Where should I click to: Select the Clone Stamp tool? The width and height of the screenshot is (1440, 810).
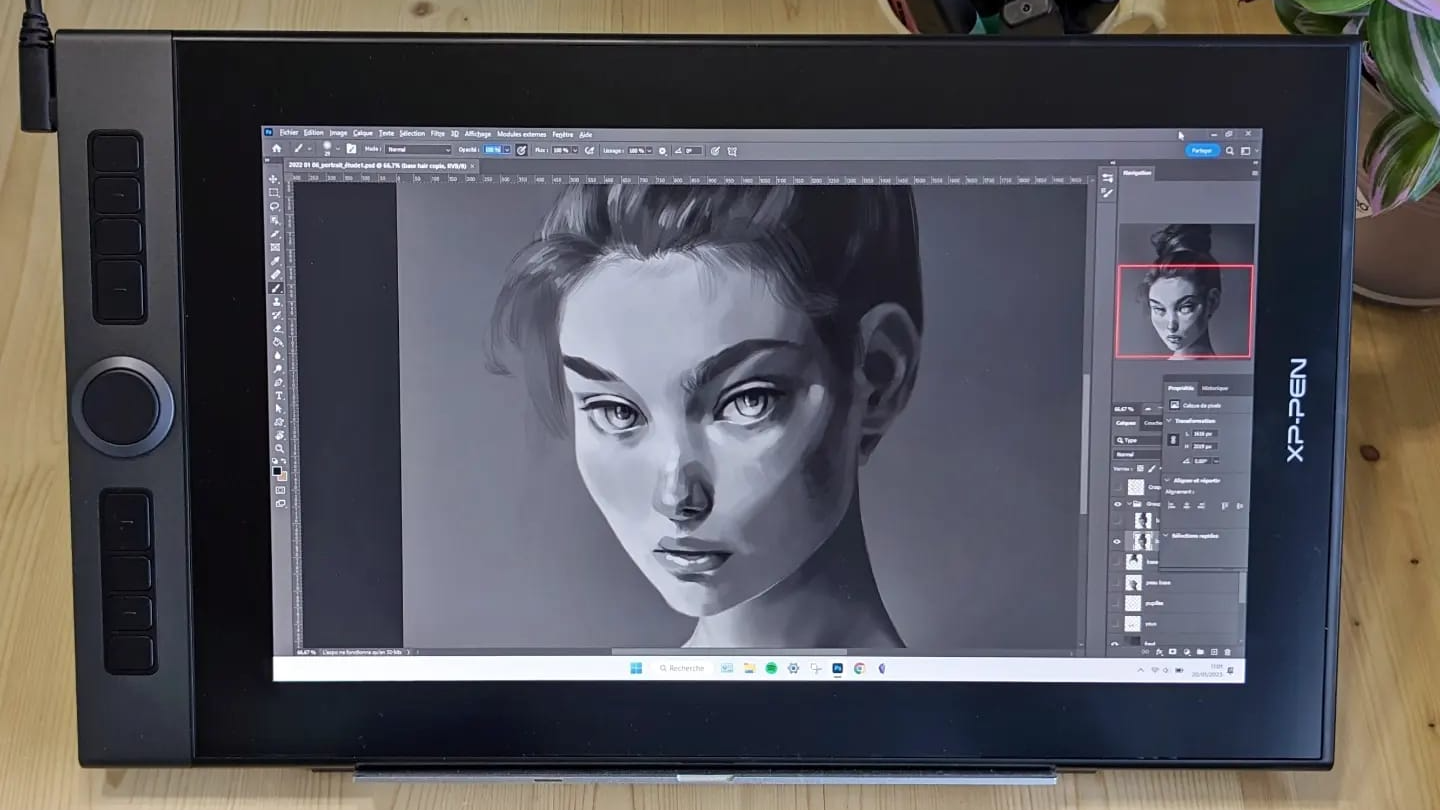click(277, 302)
